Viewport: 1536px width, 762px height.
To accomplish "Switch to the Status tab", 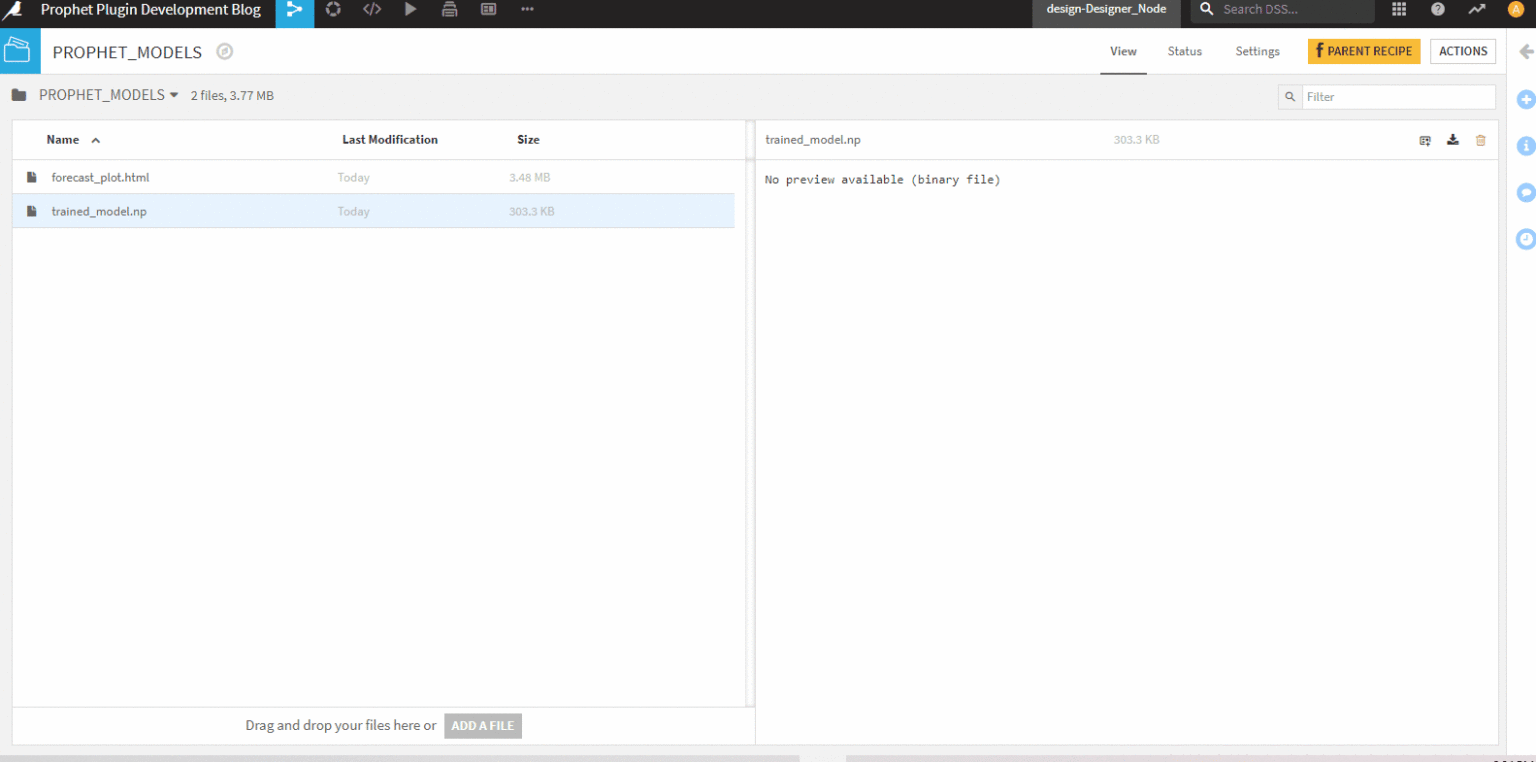I will coord(1184,51).
